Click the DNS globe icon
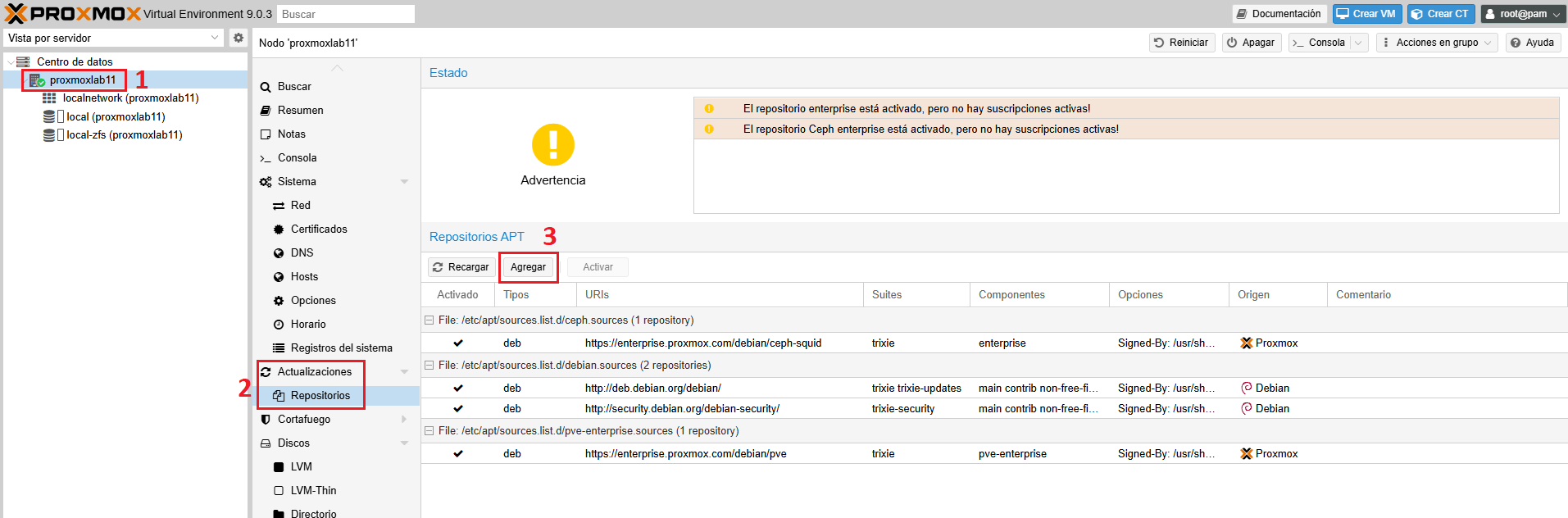The height and width of the screenshot is (518, 1568). 279,253
